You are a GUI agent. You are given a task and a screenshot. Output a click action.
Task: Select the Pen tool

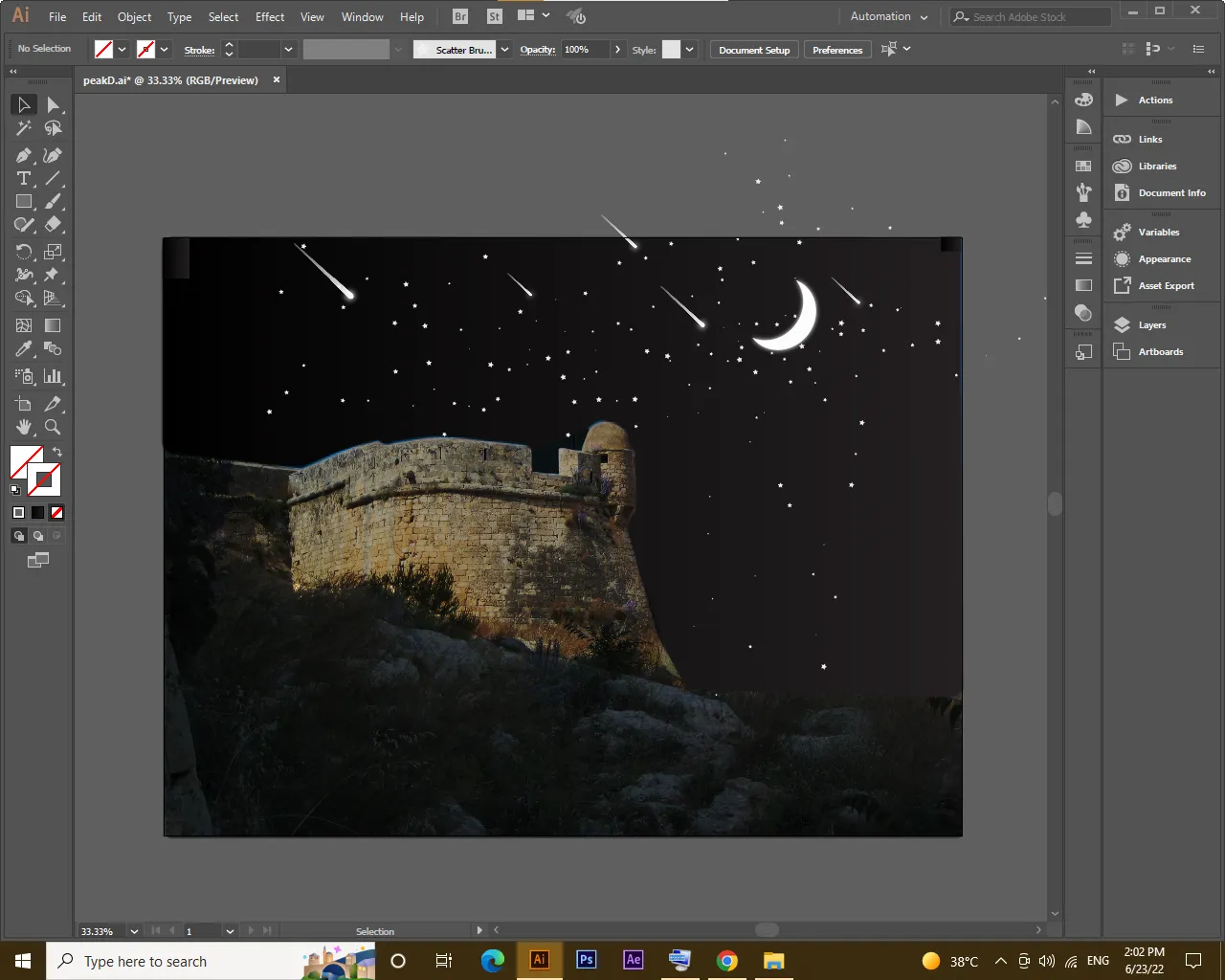pyautogui.click(x=24, y=155)
